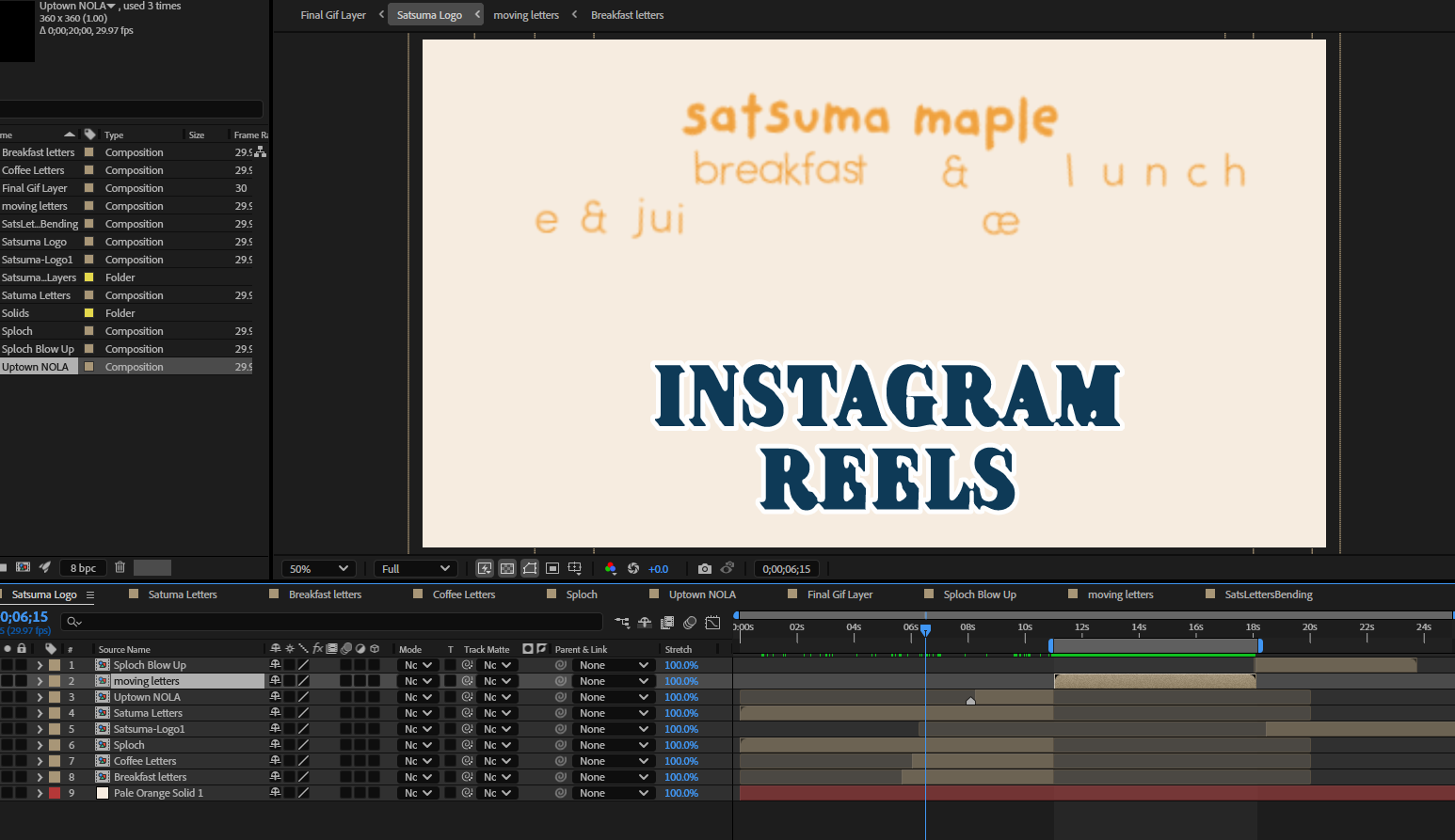Expand the Splotch Blow Up layer properties
Screen dimensions: 1455x840
[40, 665]
